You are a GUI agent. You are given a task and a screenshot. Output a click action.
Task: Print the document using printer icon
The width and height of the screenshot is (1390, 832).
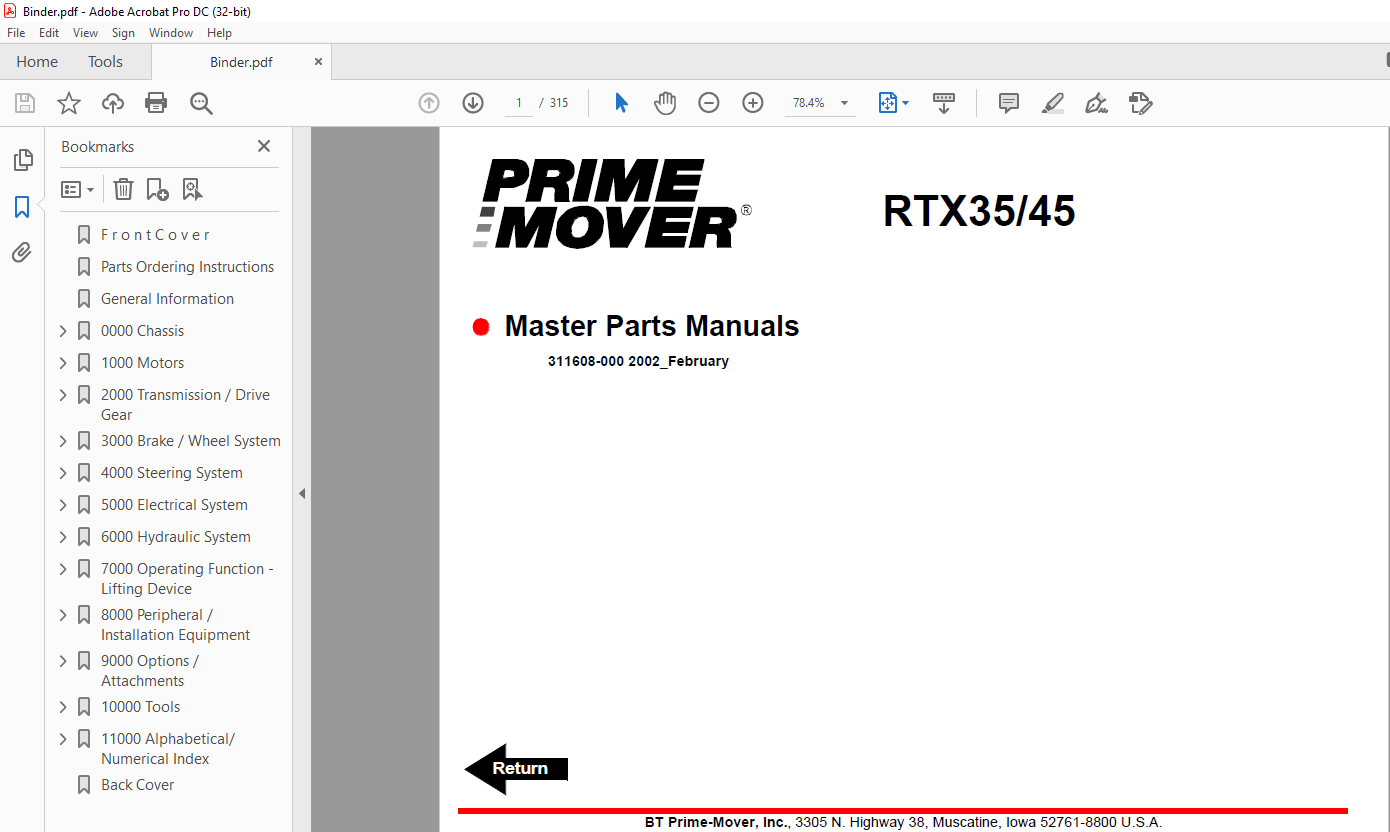pos(156,103)
